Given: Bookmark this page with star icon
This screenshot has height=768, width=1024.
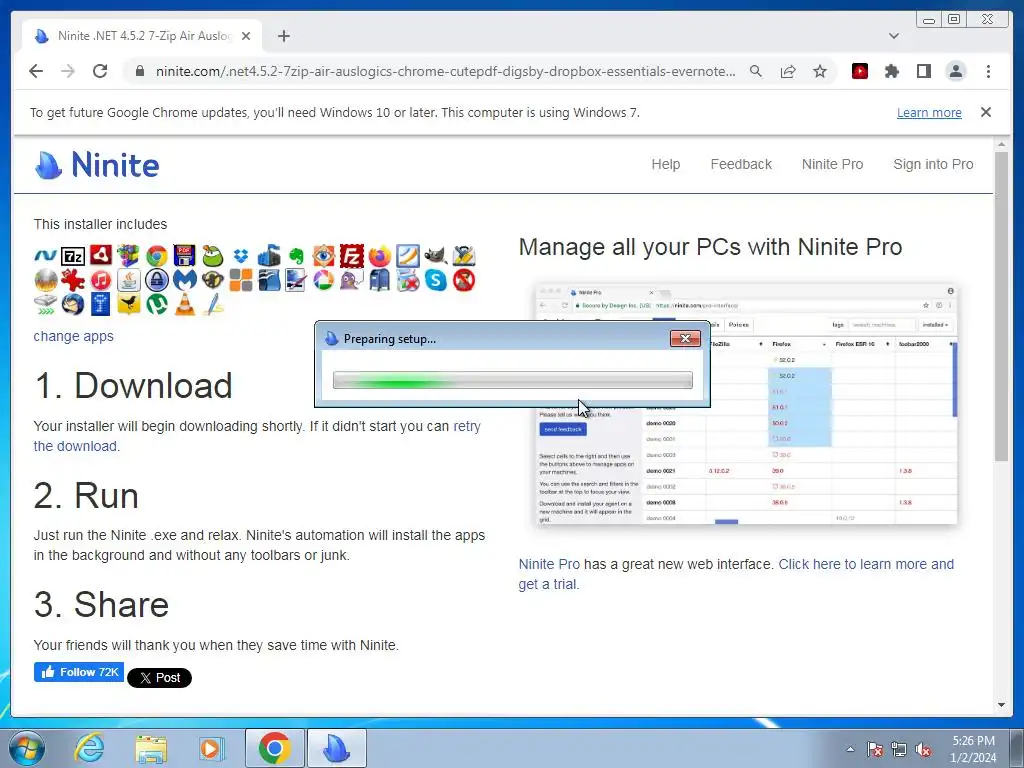Looking at the screenshot, I should (820, 71).
